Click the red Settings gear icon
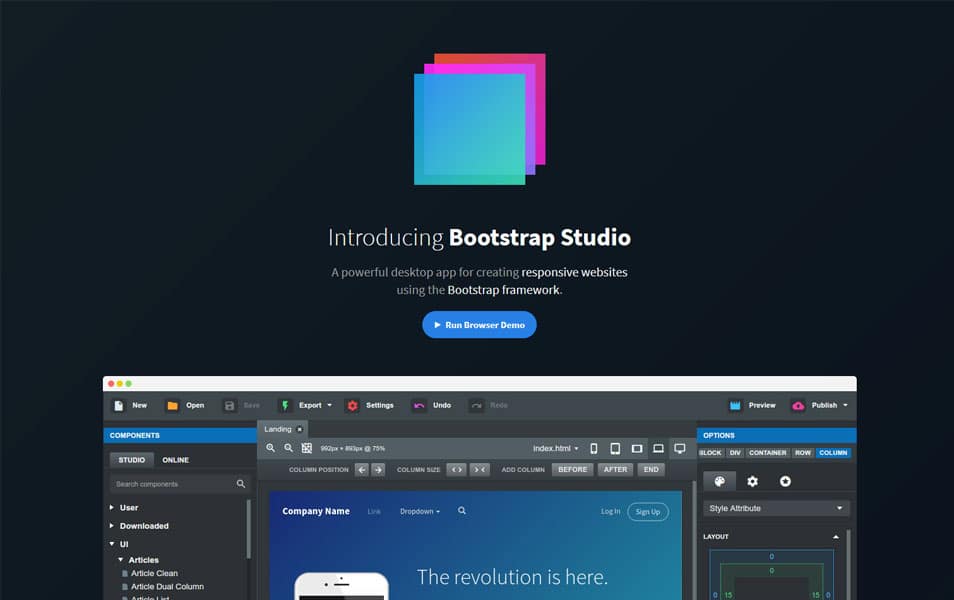Screen dimensions: 954x600 point(352,405)
